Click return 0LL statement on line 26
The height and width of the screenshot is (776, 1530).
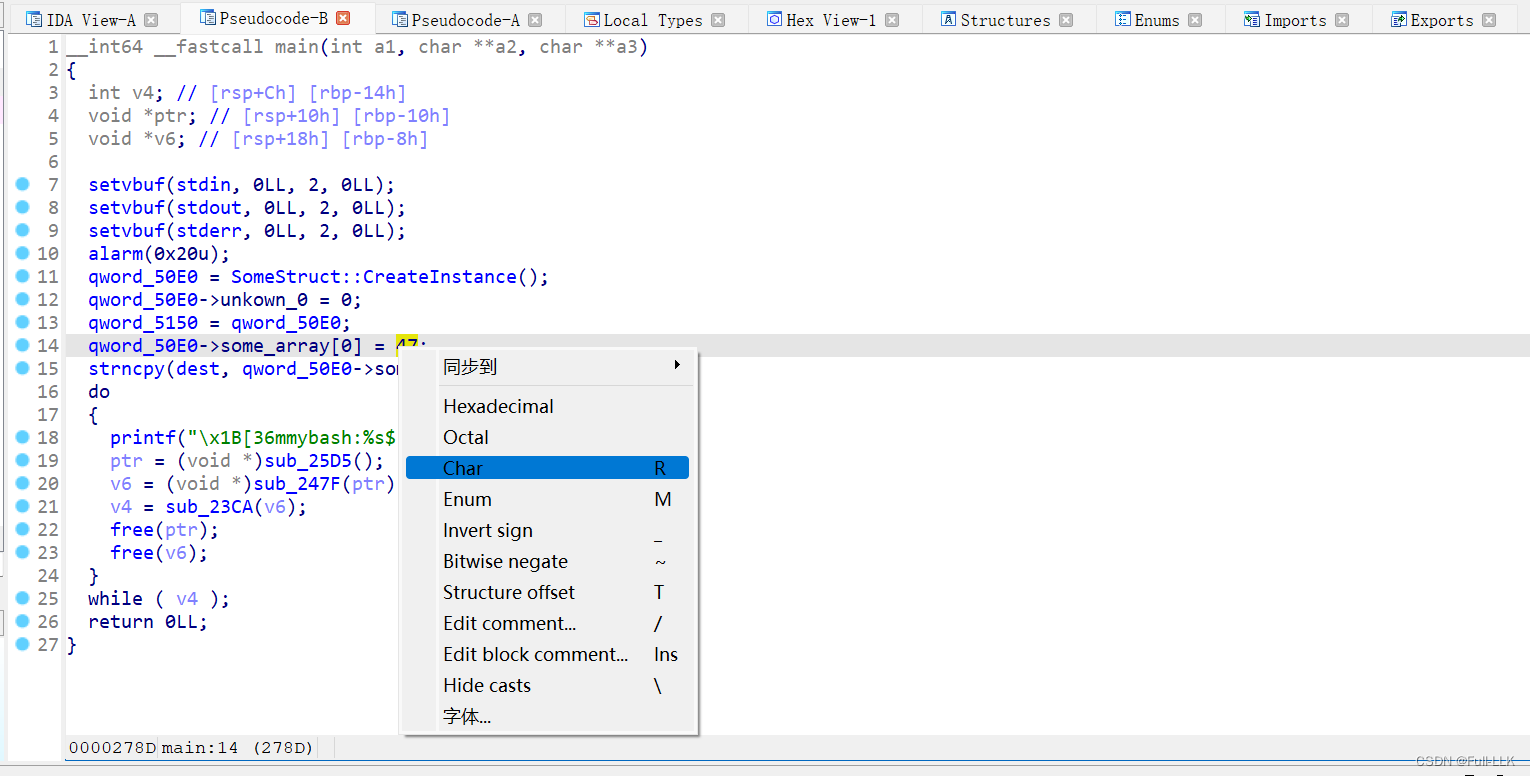coord(148,622)
